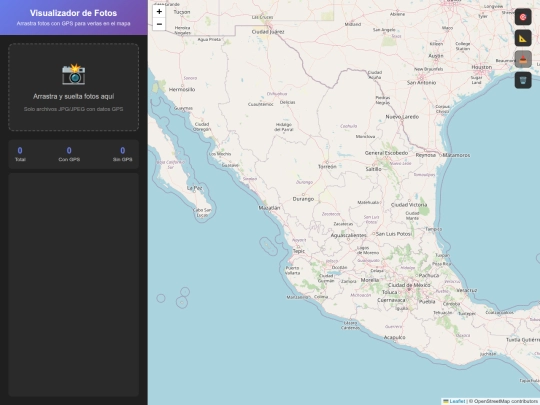Image resolution: width=540 pixels, height=405 pixels.
Task: Click the greyed-out export tray button
Action: (x=523, y=59)
